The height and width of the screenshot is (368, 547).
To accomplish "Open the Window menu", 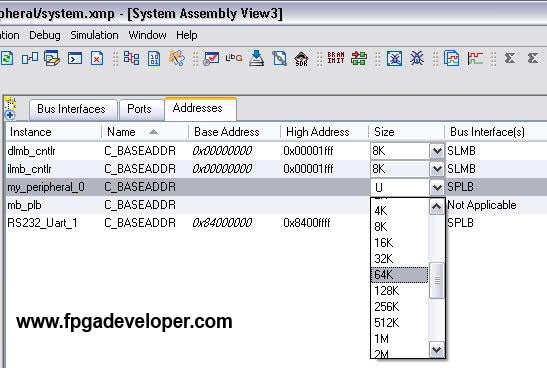I will tap(147, 35).
